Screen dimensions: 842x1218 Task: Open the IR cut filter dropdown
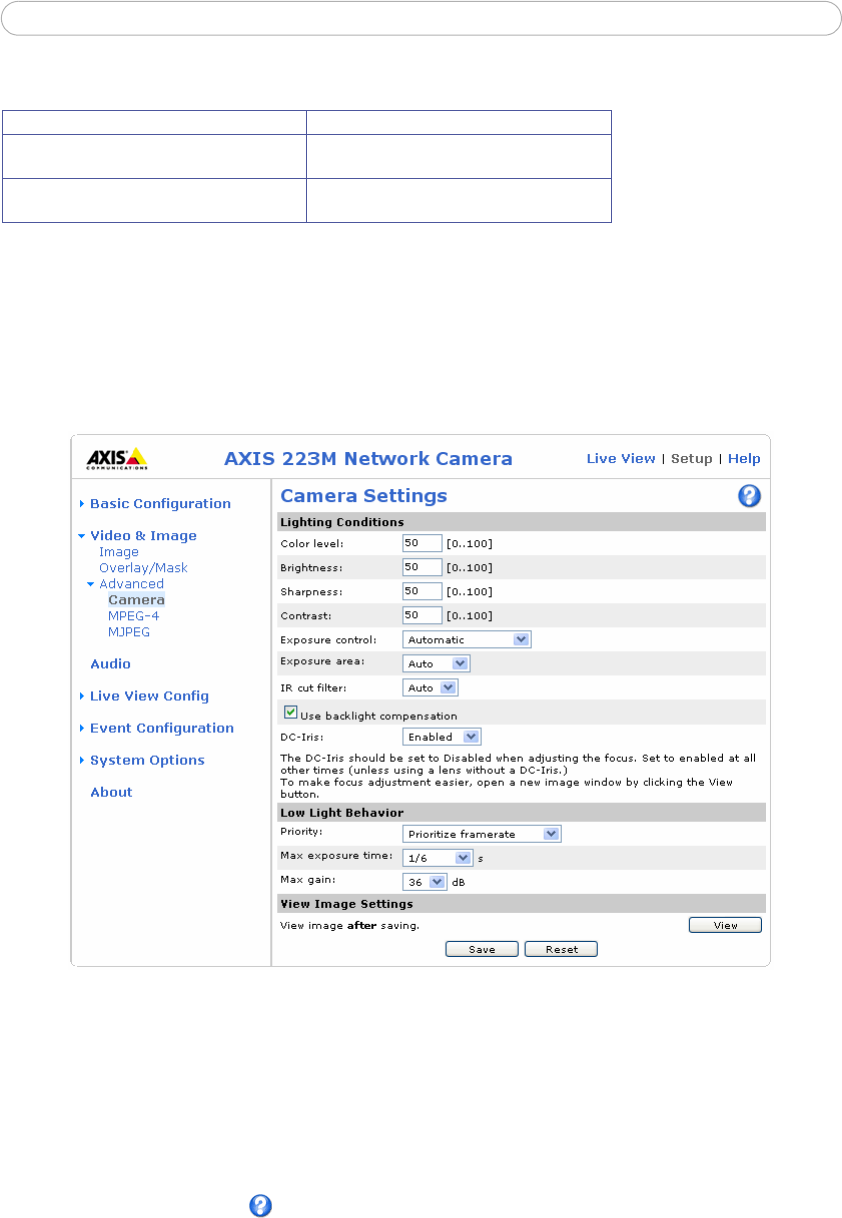(430, 688)
